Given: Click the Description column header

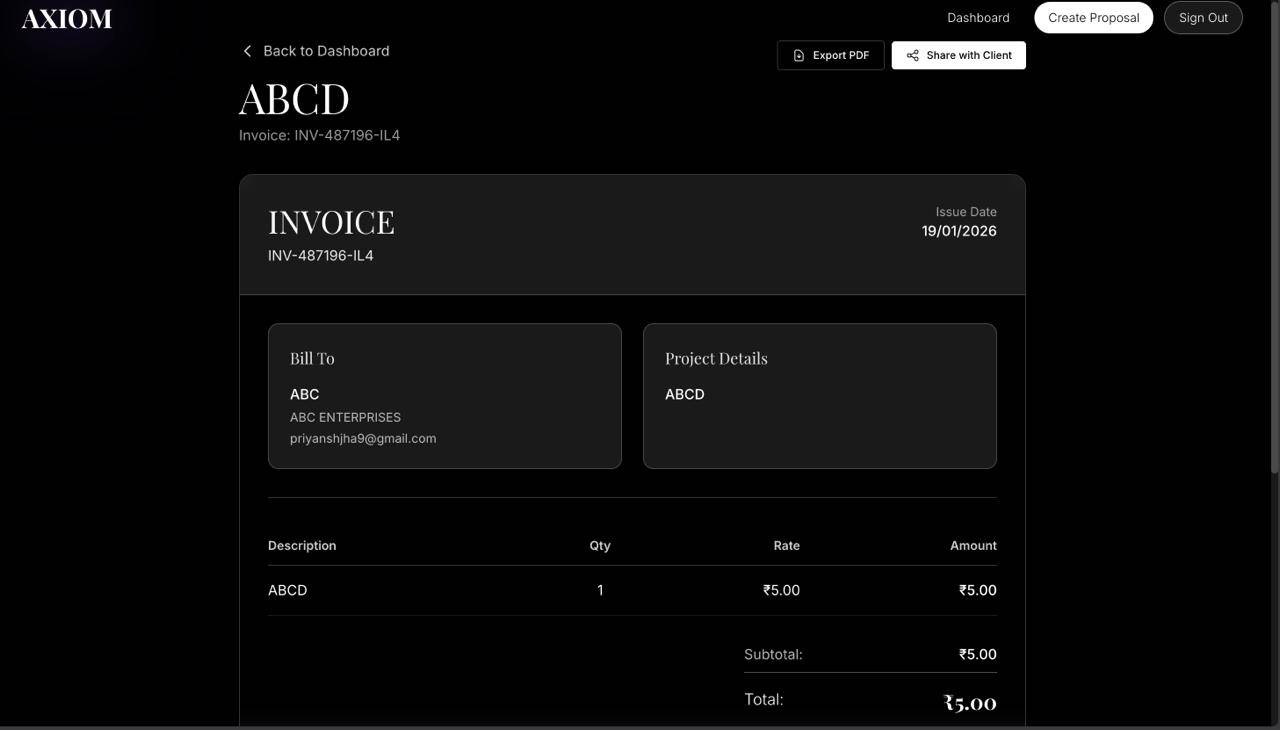Looking at the screenshot, I should tap(301, 545).
